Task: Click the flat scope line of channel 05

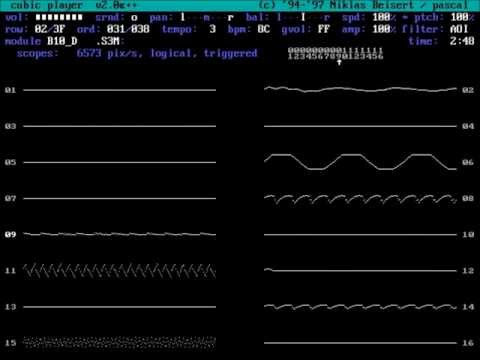Action: pyautogui.click(x=120, y=162)
